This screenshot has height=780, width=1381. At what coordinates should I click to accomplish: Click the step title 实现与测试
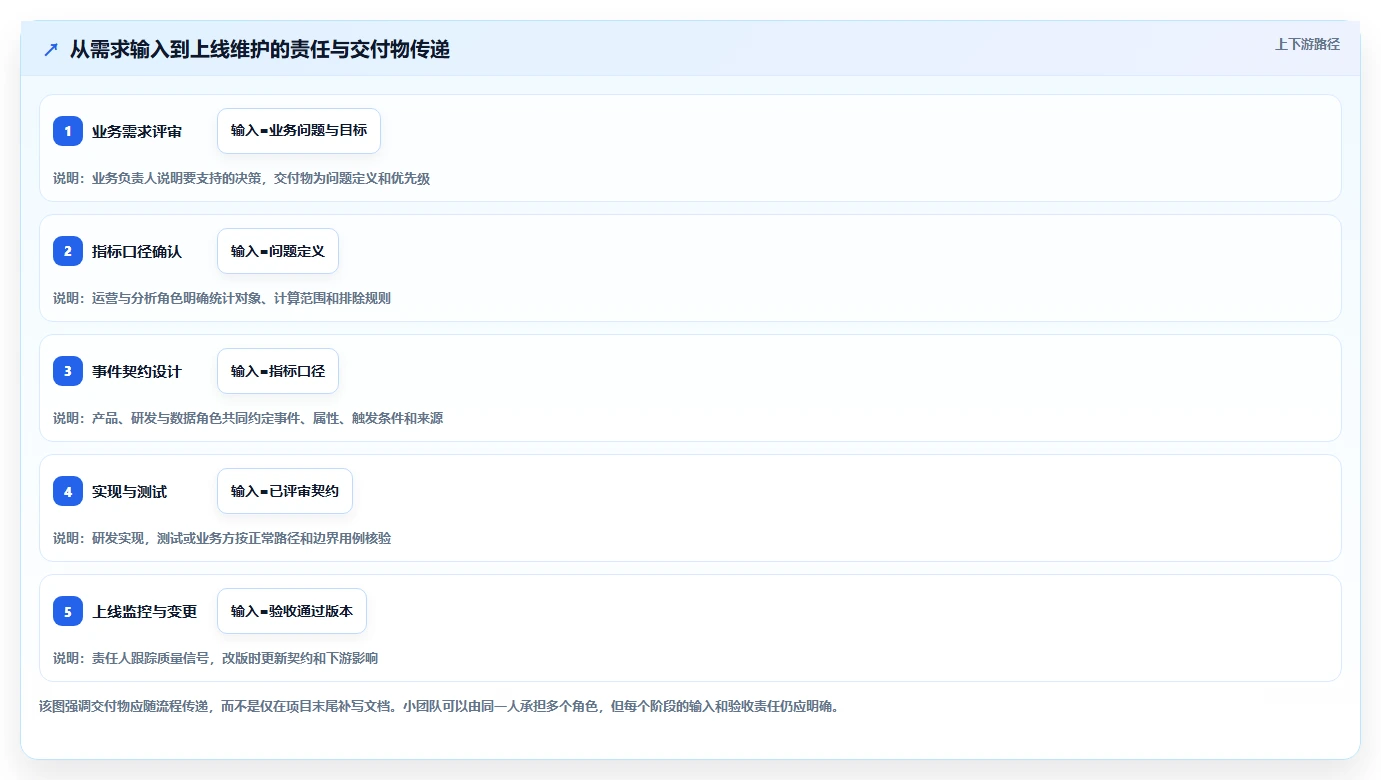coord(130,491)
